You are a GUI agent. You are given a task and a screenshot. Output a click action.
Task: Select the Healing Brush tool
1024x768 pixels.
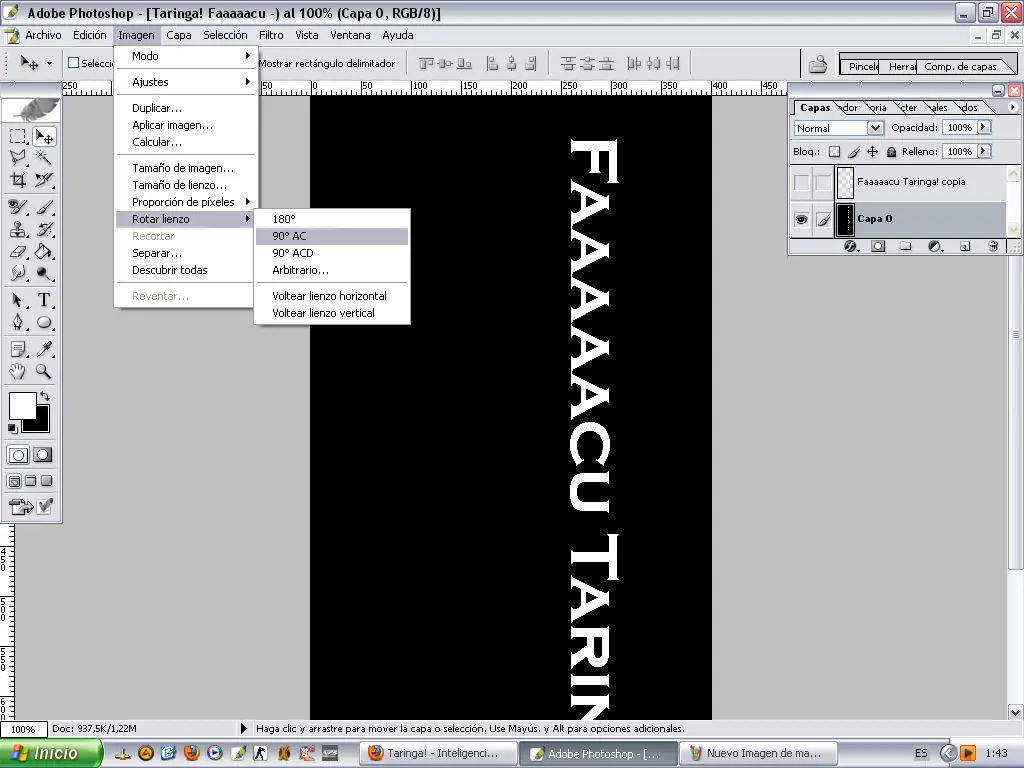tap(18, 207)
